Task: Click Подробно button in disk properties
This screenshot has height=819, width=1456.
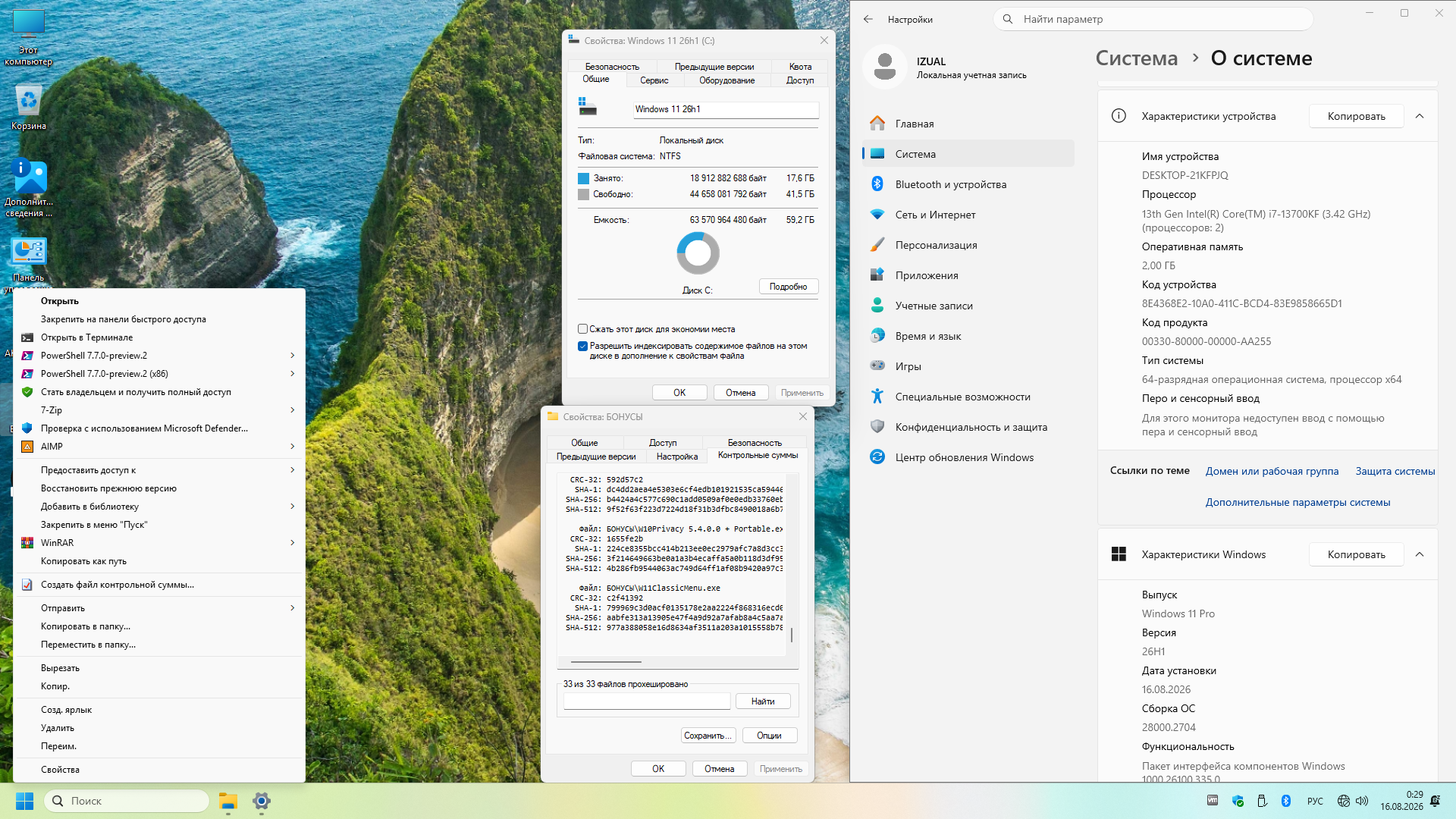Action: tap(789, 287)
